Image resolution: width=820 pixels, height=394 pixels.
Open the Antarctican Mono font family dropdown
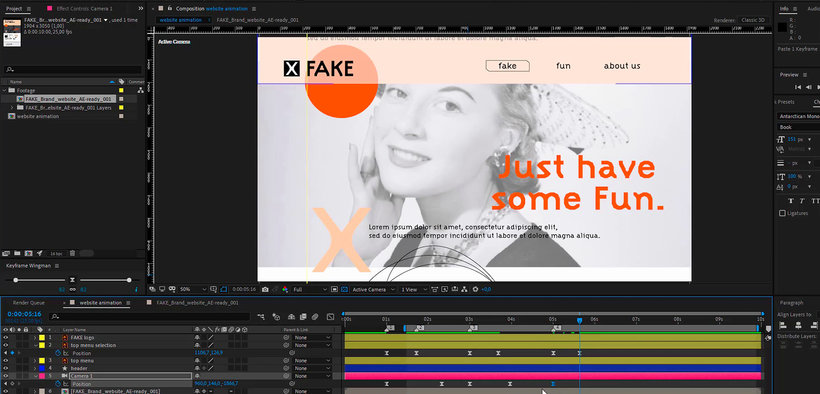point(798,116)
